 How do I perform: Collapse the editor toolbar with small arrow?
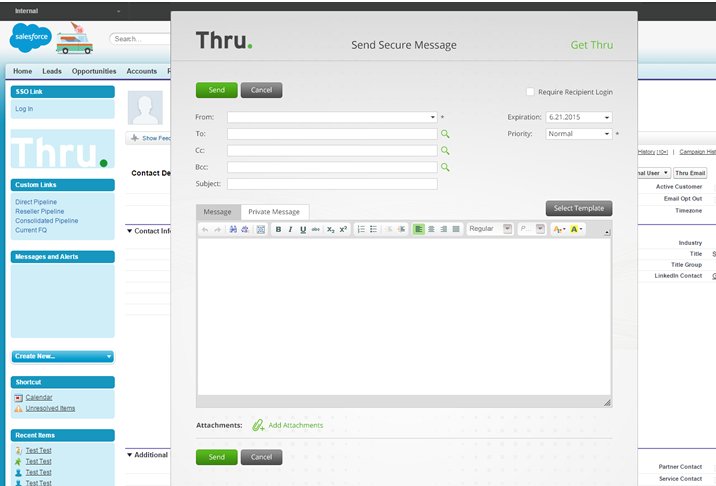607,232
